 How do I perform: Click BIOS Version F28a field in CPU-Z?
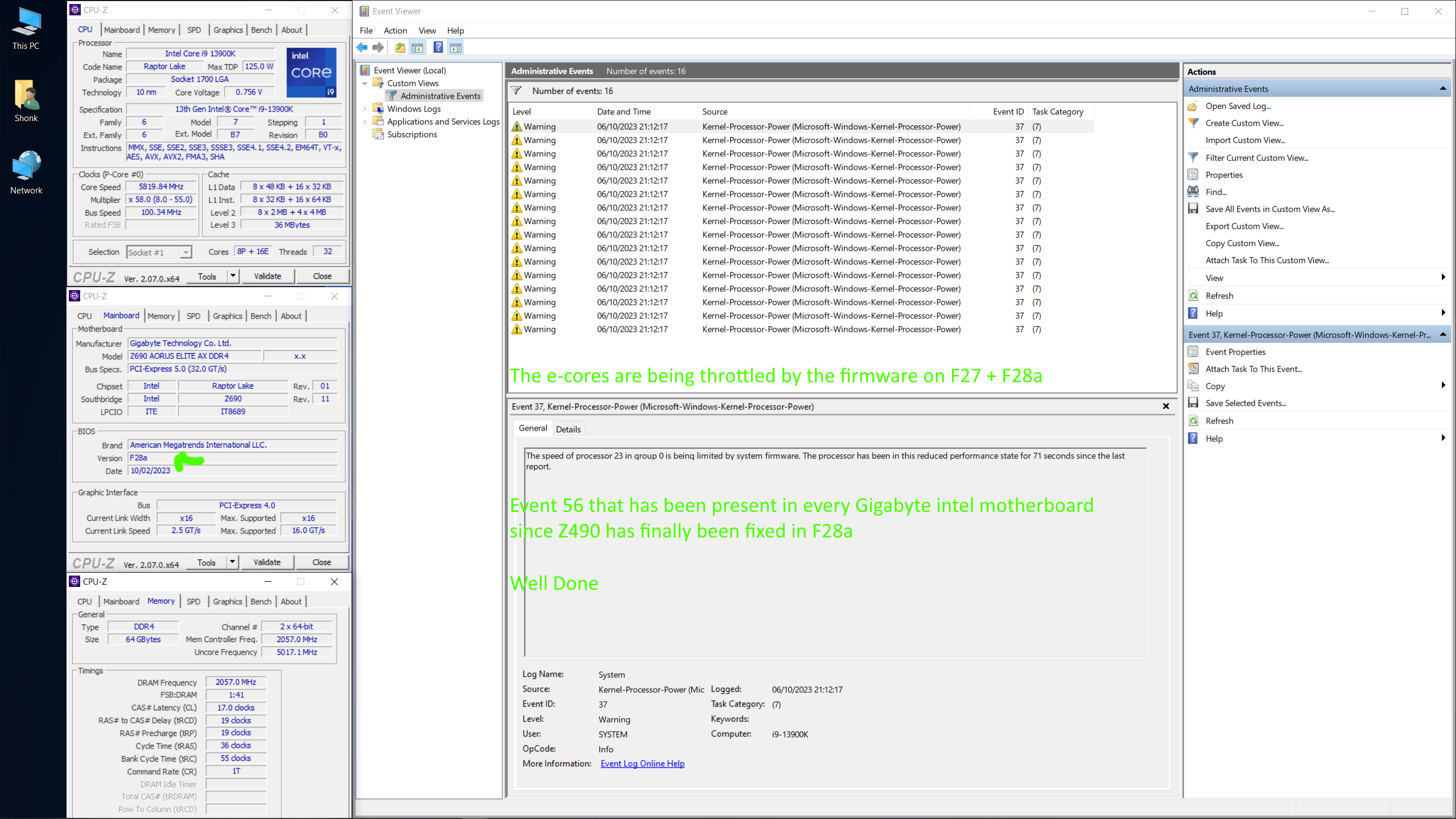tap(232, 458)
